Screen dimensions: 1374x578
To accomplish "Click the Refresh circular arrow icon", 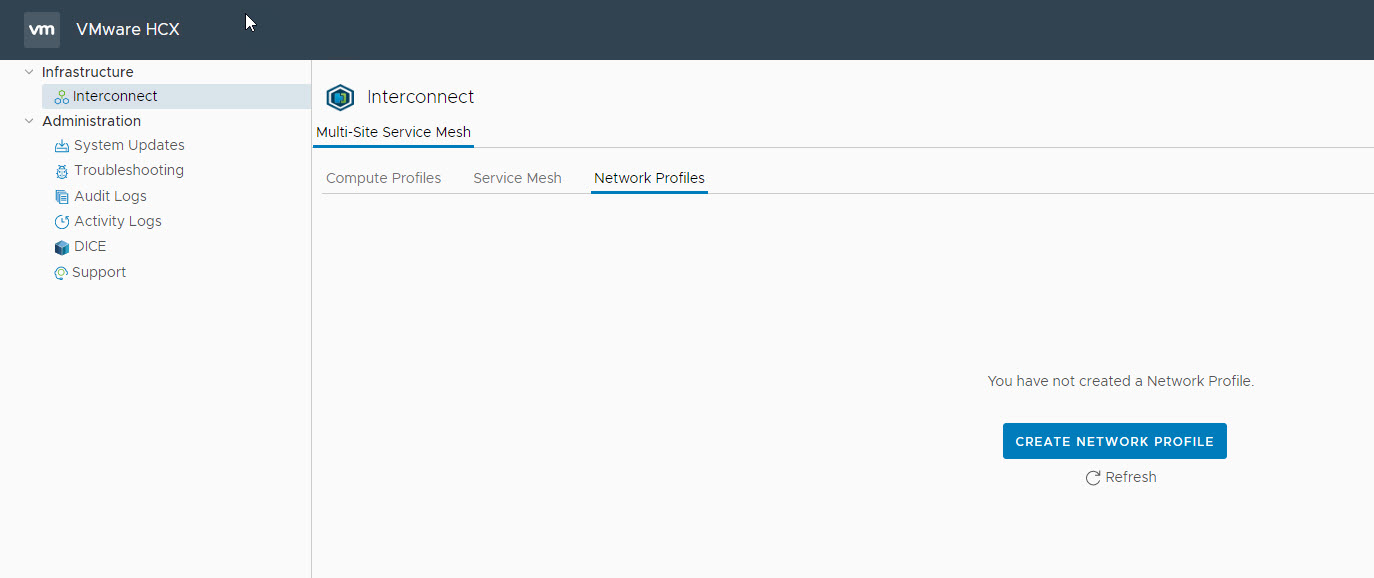I will [1093, 478].
